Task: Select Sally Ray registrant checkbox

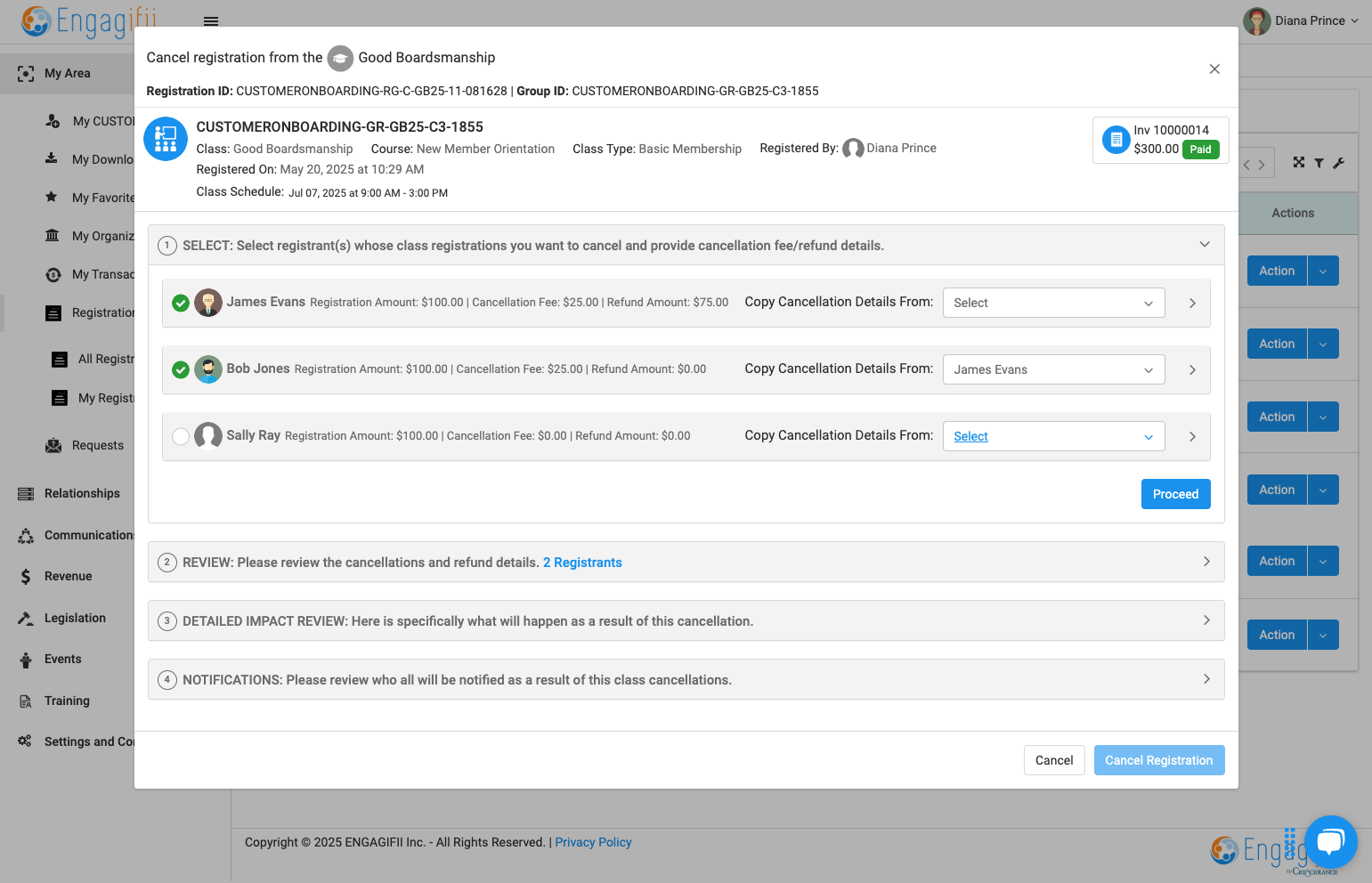Action: [181, 436]
